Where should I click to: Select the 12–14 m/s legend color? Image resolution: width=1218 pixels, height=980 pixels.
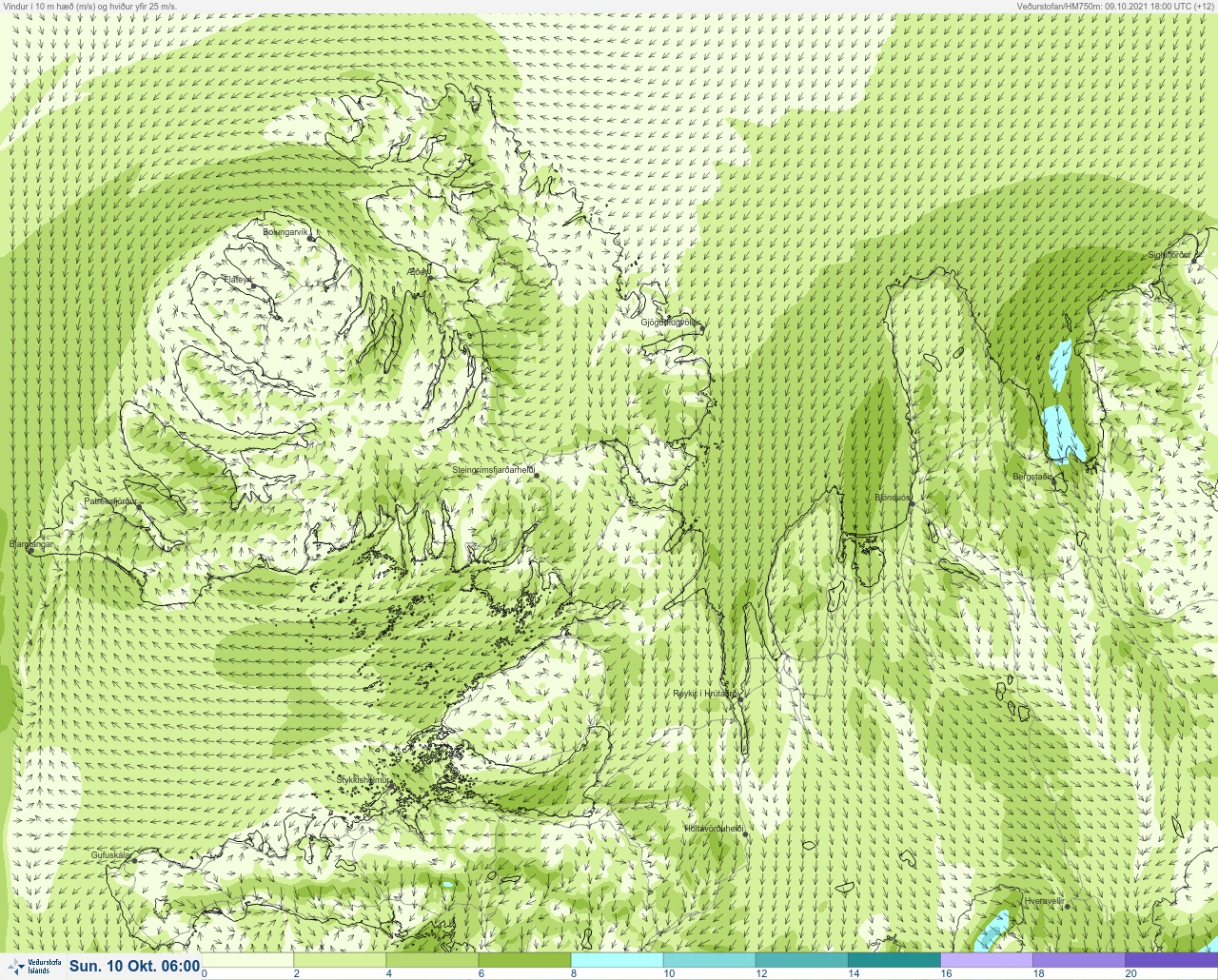[x=801, y=960]
